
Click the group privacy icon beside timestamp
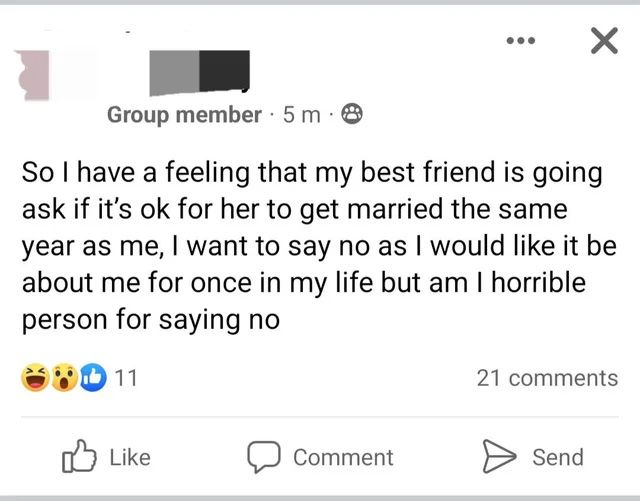[x=352, y=115]
